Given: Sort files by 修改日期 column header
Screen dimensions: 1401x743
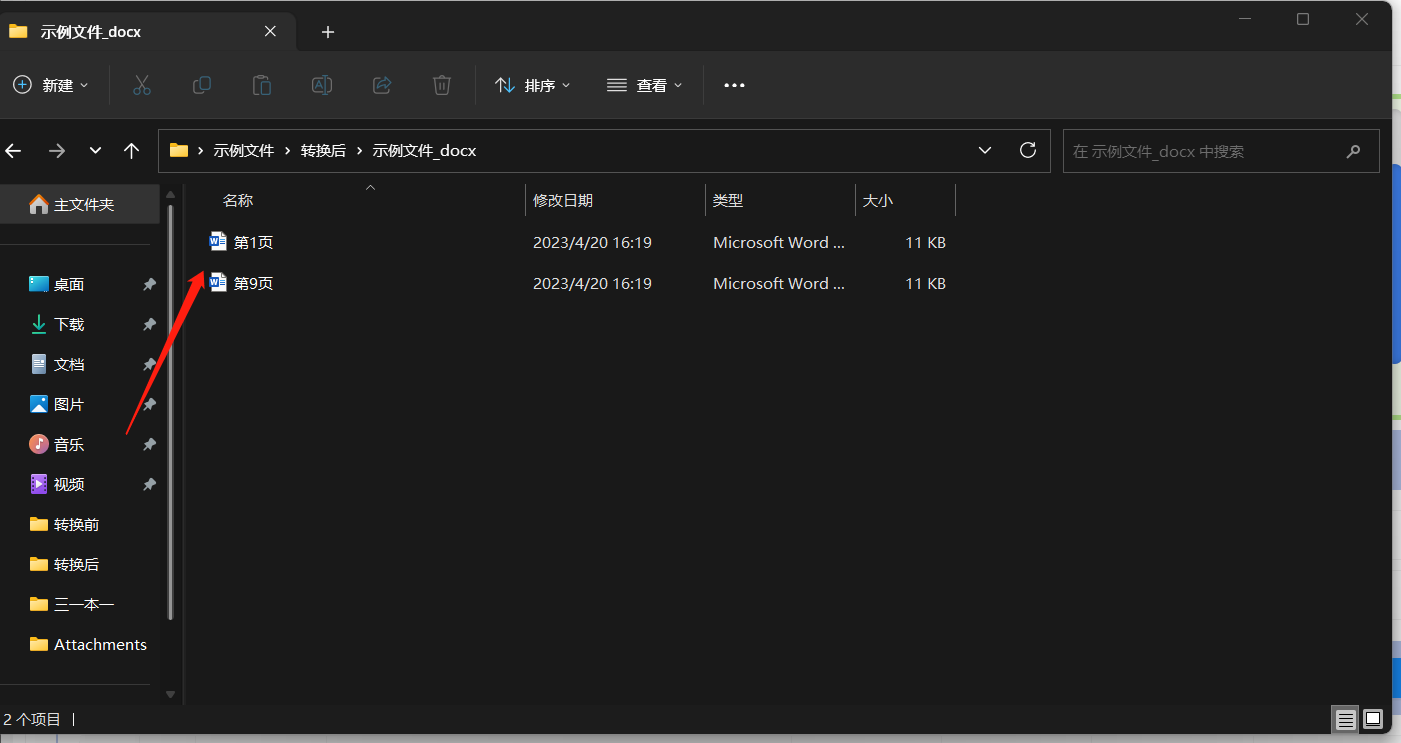Looking at the screenshot, I should (563, 201).
